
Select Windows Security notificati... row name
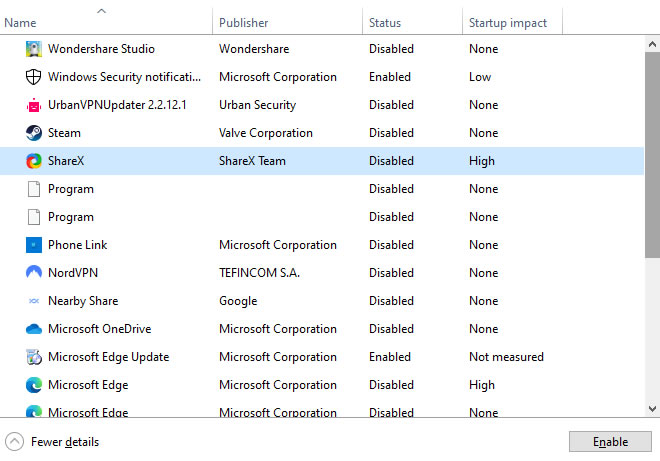click(125, 77)
